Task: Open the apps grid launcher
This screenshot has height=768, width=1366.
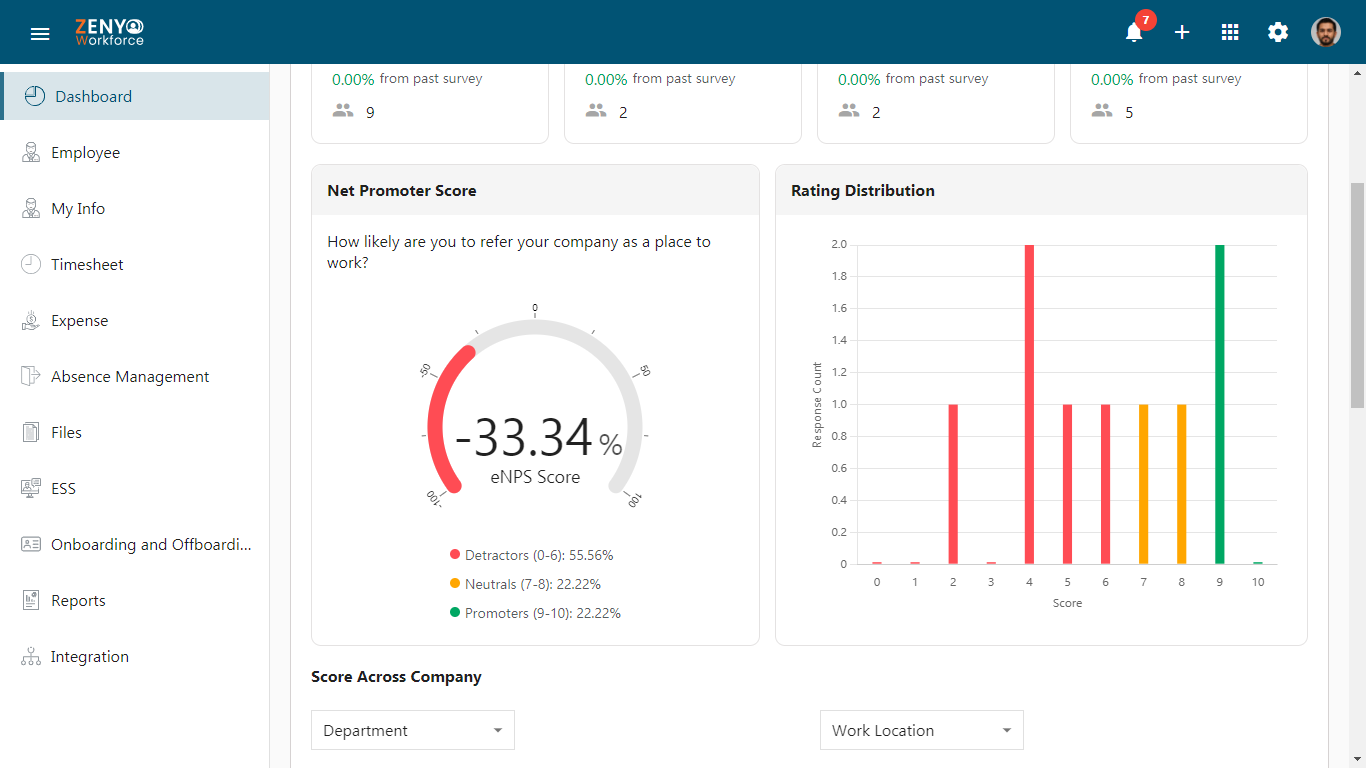Action: click(x=1230, y=32)
